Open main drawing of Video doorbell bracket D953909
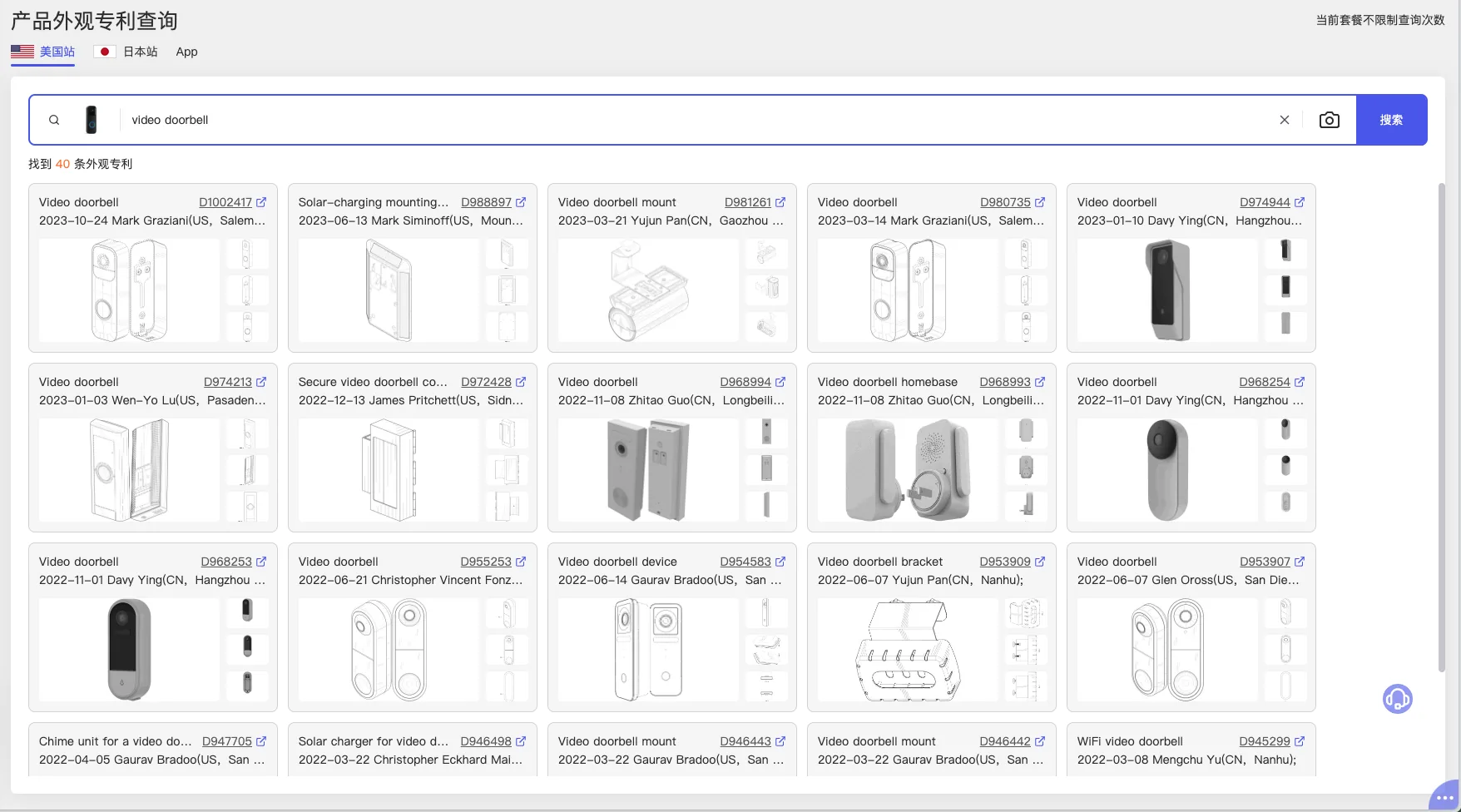This screenshot has height=812, width=1461. 908,650
